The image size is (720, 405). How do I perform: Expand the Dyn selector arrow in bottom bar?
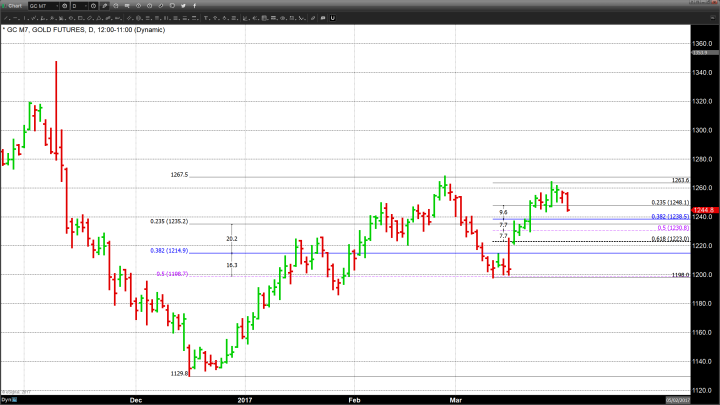point(15,400)
